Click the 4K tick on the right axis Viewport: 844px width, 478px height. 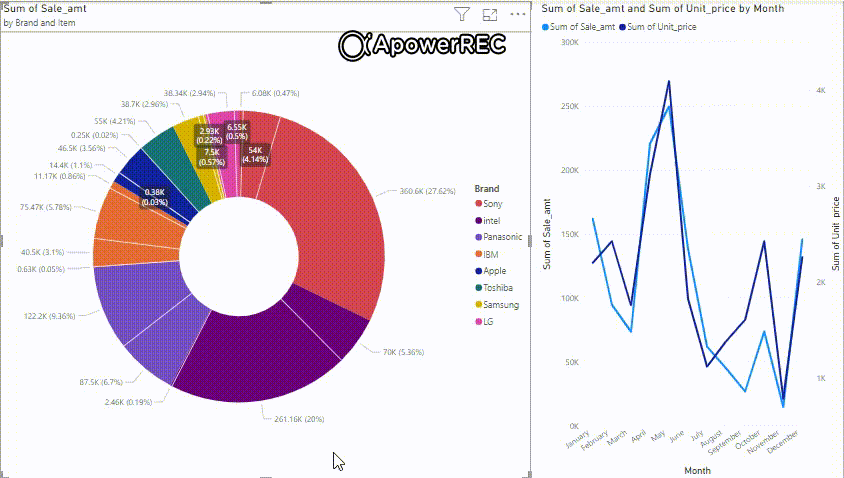pyautogui.click(x=821, y=90)
